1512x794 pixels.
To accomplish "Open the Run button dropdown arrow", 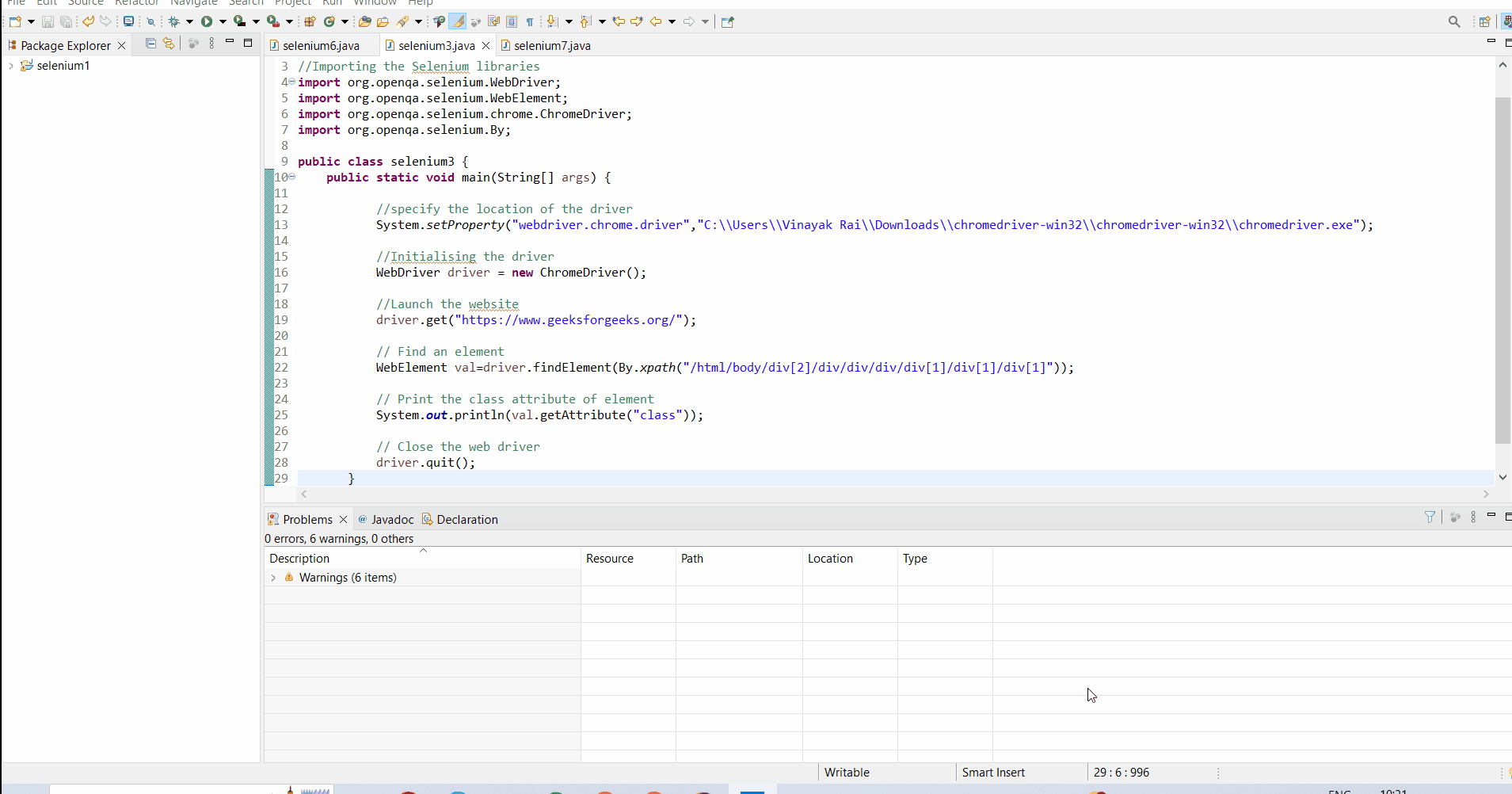I will pyautogui.click(x=223, y=21).
